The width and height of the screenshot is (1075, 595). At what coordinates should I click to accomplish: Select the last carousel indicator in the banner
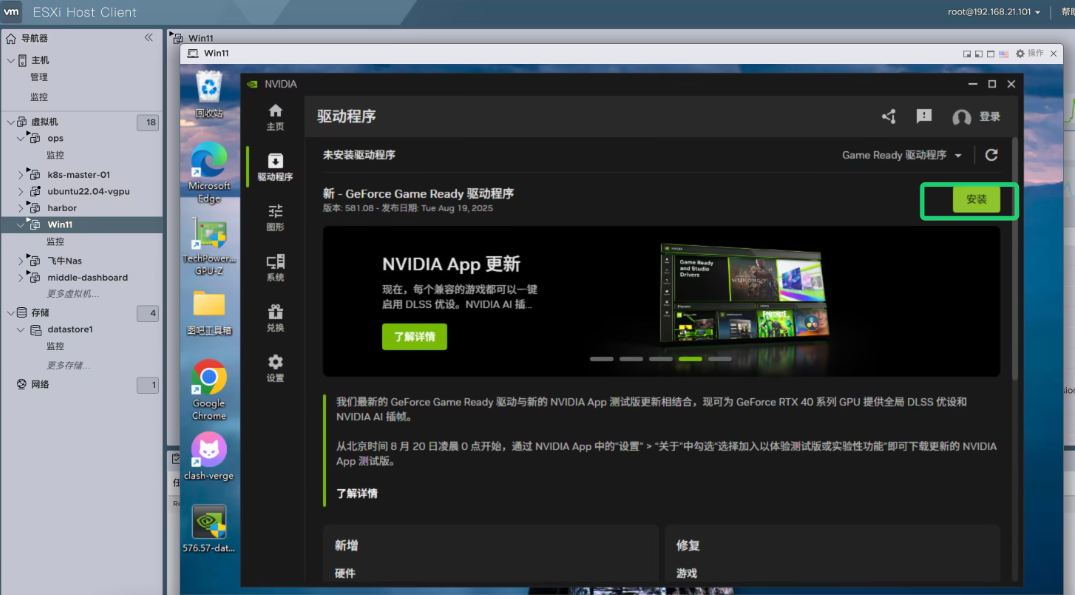click(x=720, y=359)
